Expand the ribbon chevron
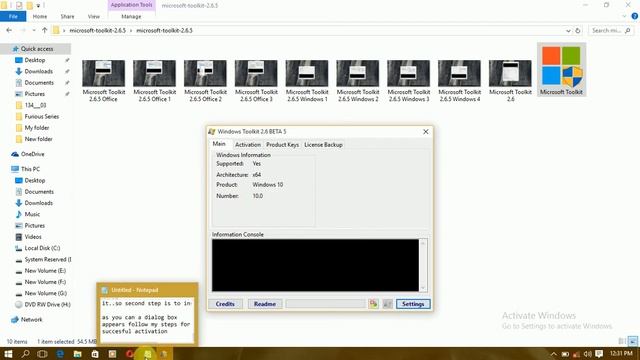640x360 pixels. (624, 16)
